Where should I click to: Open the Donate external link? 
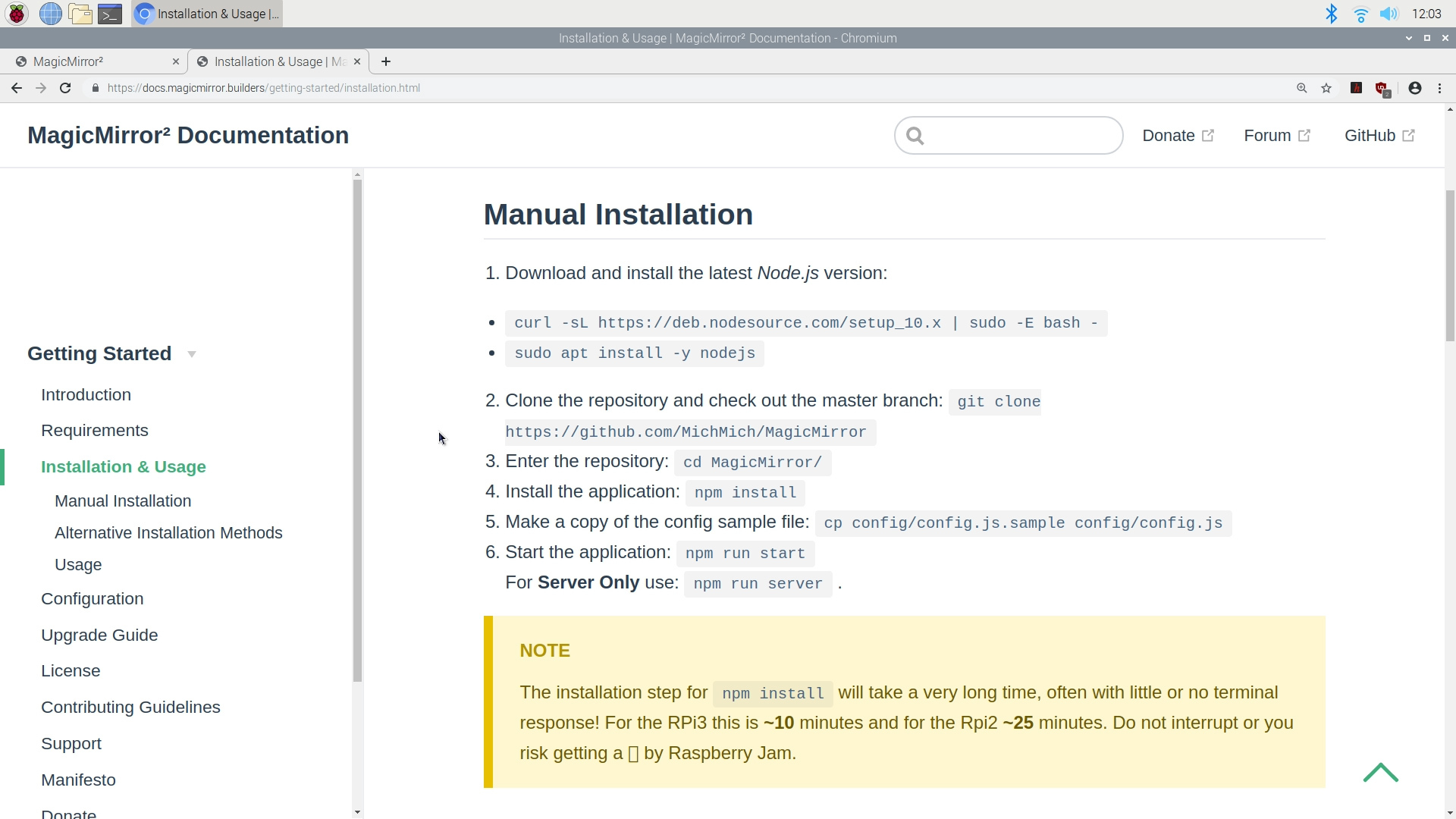pos(1177,135)
